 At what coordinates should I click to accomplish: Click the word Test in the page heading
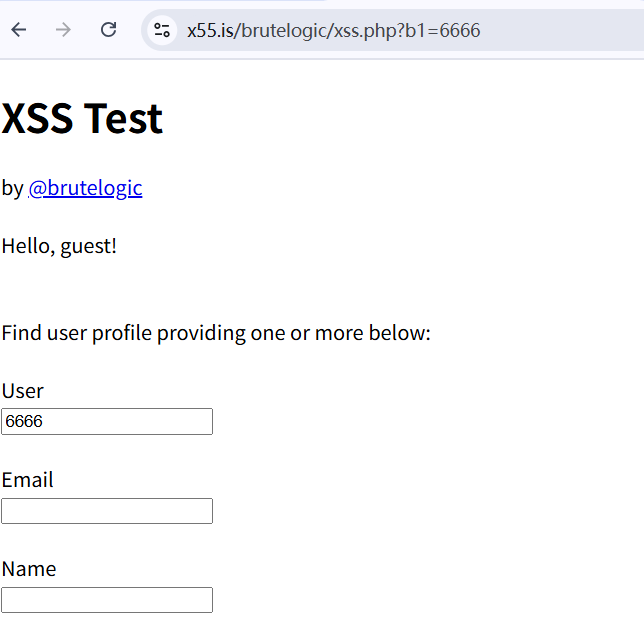[x=123, y=119]
